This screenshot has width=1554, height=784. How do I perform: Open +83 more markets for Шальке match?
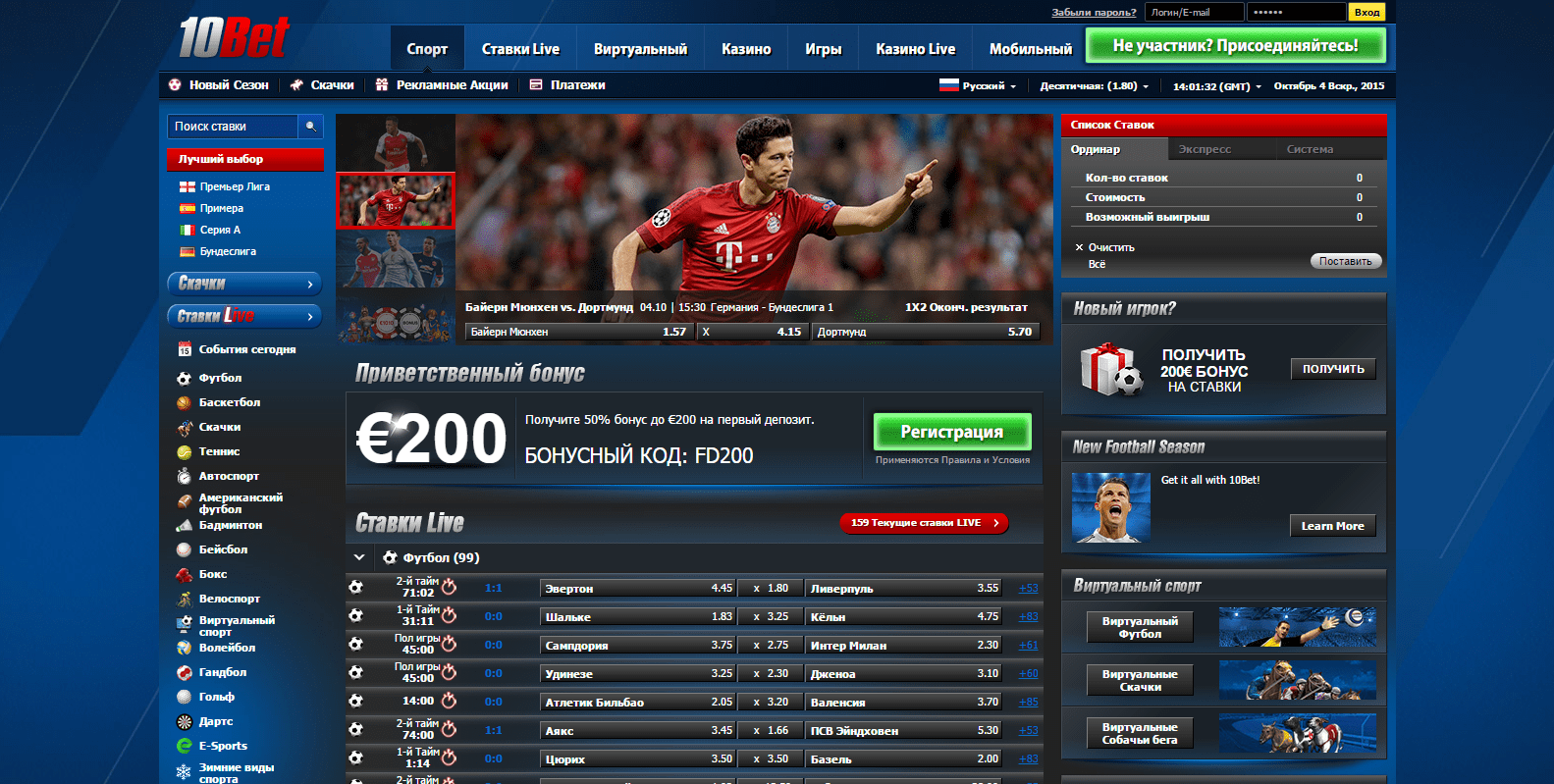(x=1028, y=616)
